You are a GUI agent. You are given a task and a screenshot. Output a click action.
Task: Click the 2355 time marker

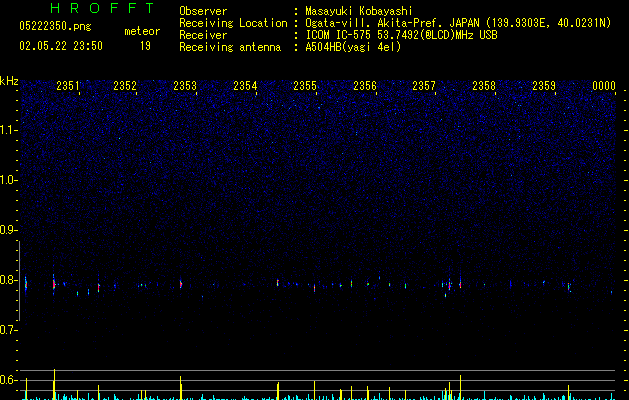(305, 86)
